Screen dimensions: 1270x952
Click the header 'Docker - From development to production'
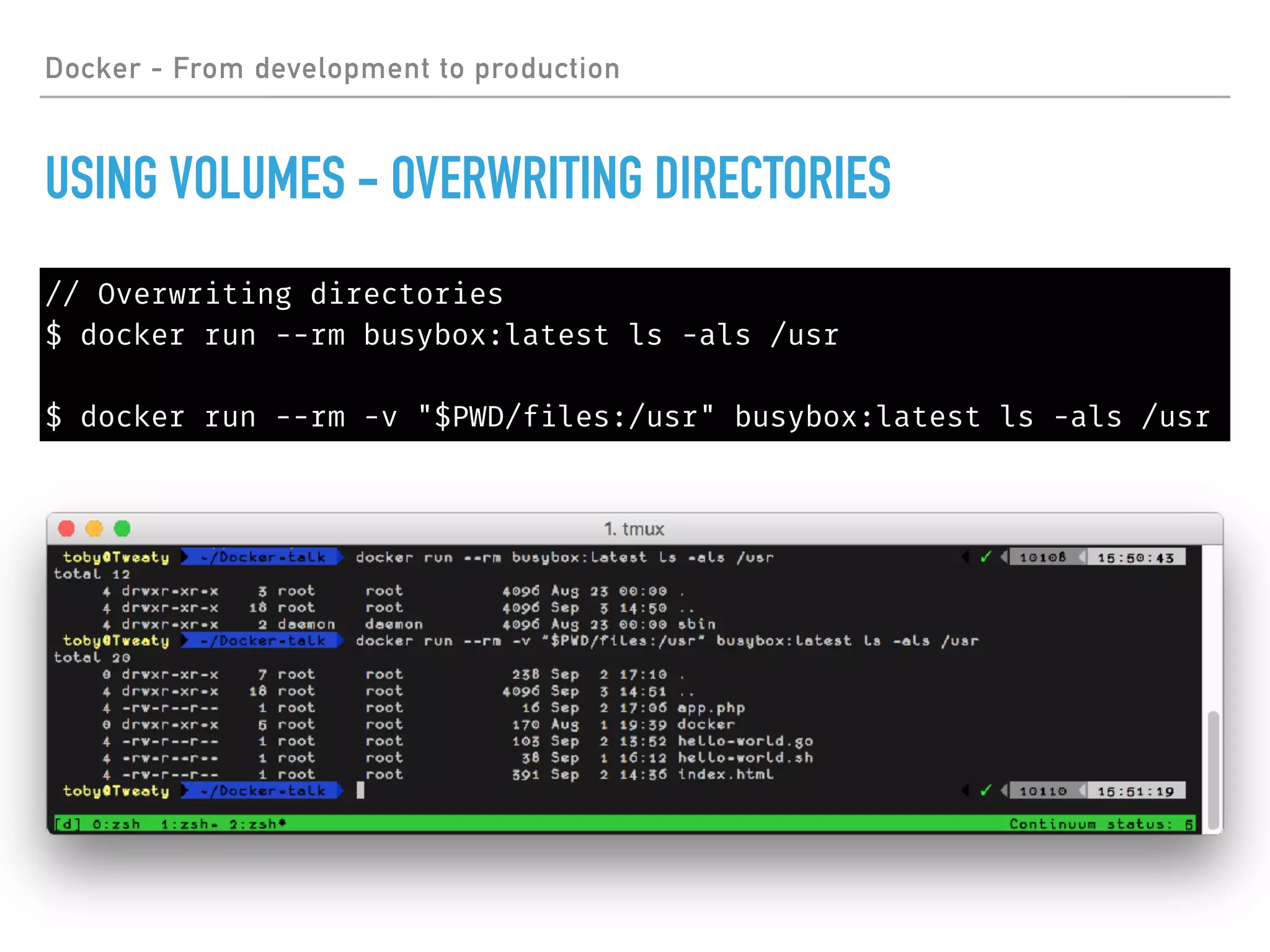click(x=332, y=68)
